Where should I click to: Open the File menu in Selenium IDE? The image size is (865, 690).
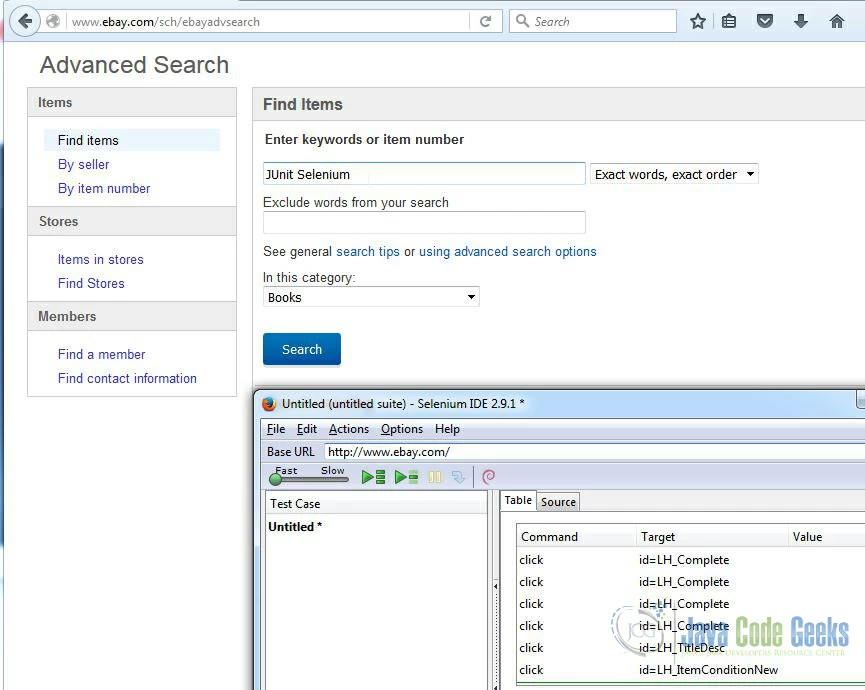click(276, 429)
